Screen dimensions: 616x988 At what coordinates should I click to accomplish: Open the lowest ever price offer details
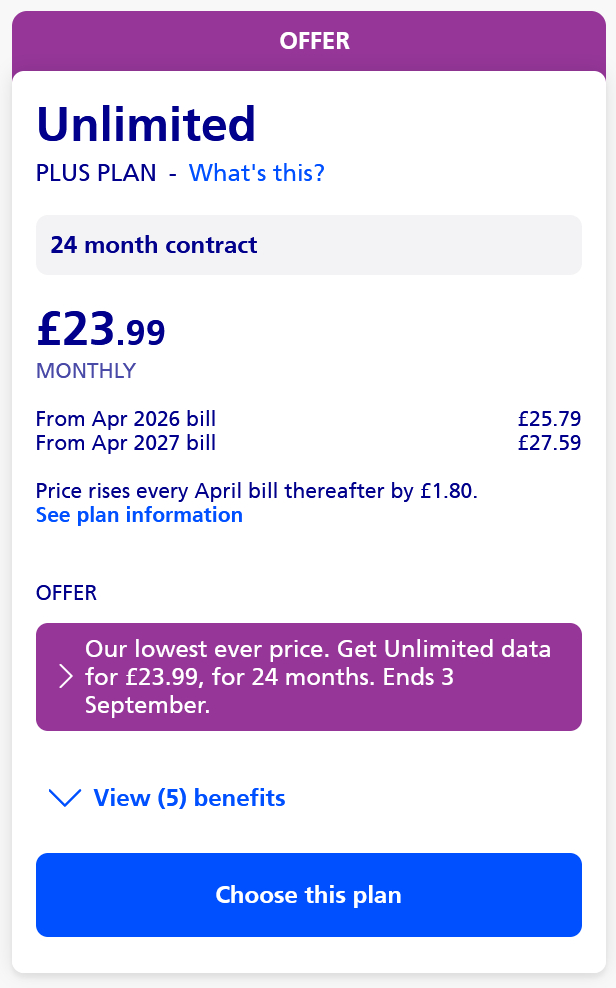tap(318, 677)
